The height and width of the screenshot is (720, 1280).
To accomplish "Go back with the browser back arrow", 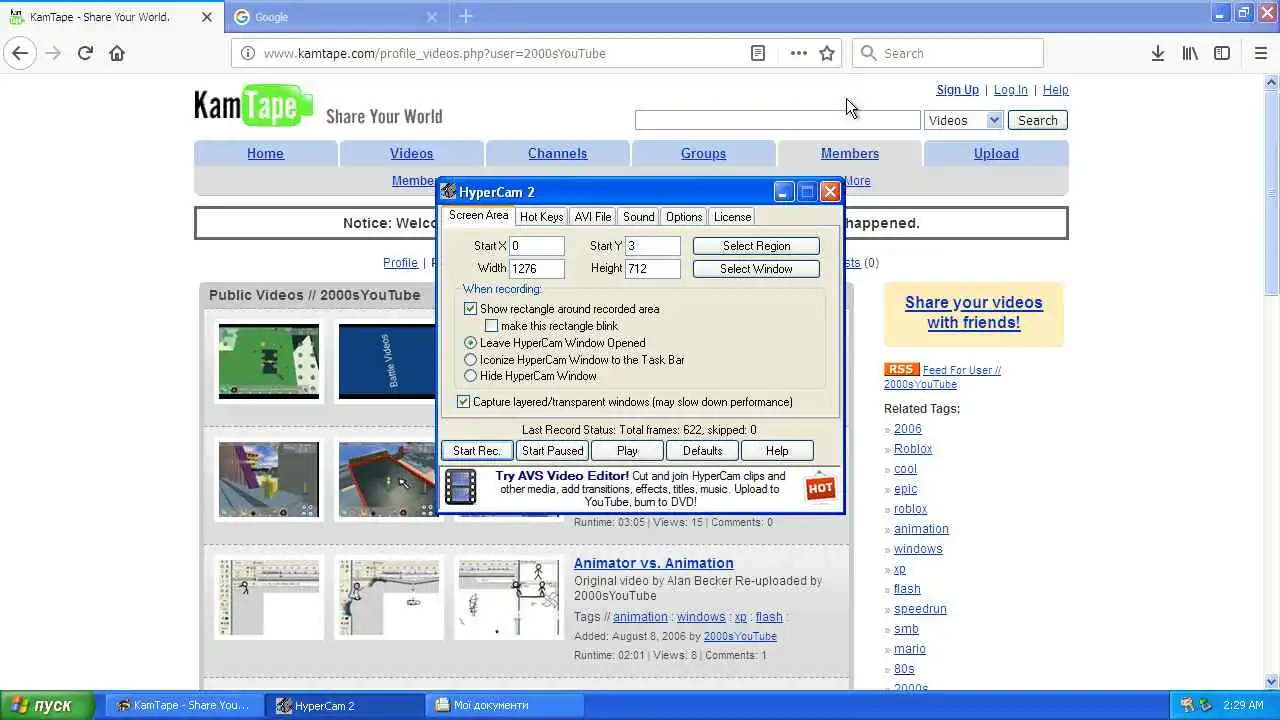I will [x=20, y=53].
